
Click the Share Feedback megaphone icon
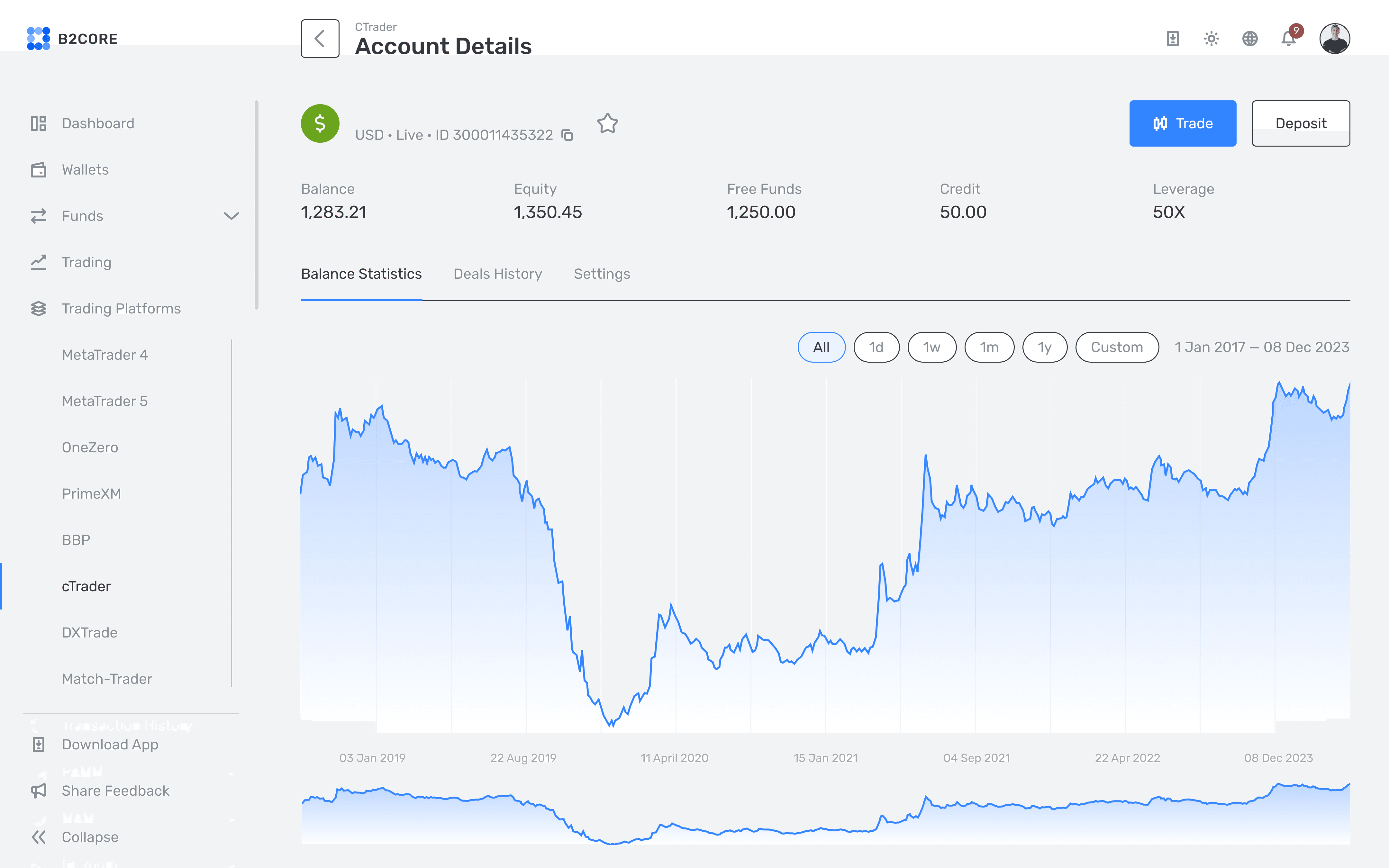click(39, 791)
